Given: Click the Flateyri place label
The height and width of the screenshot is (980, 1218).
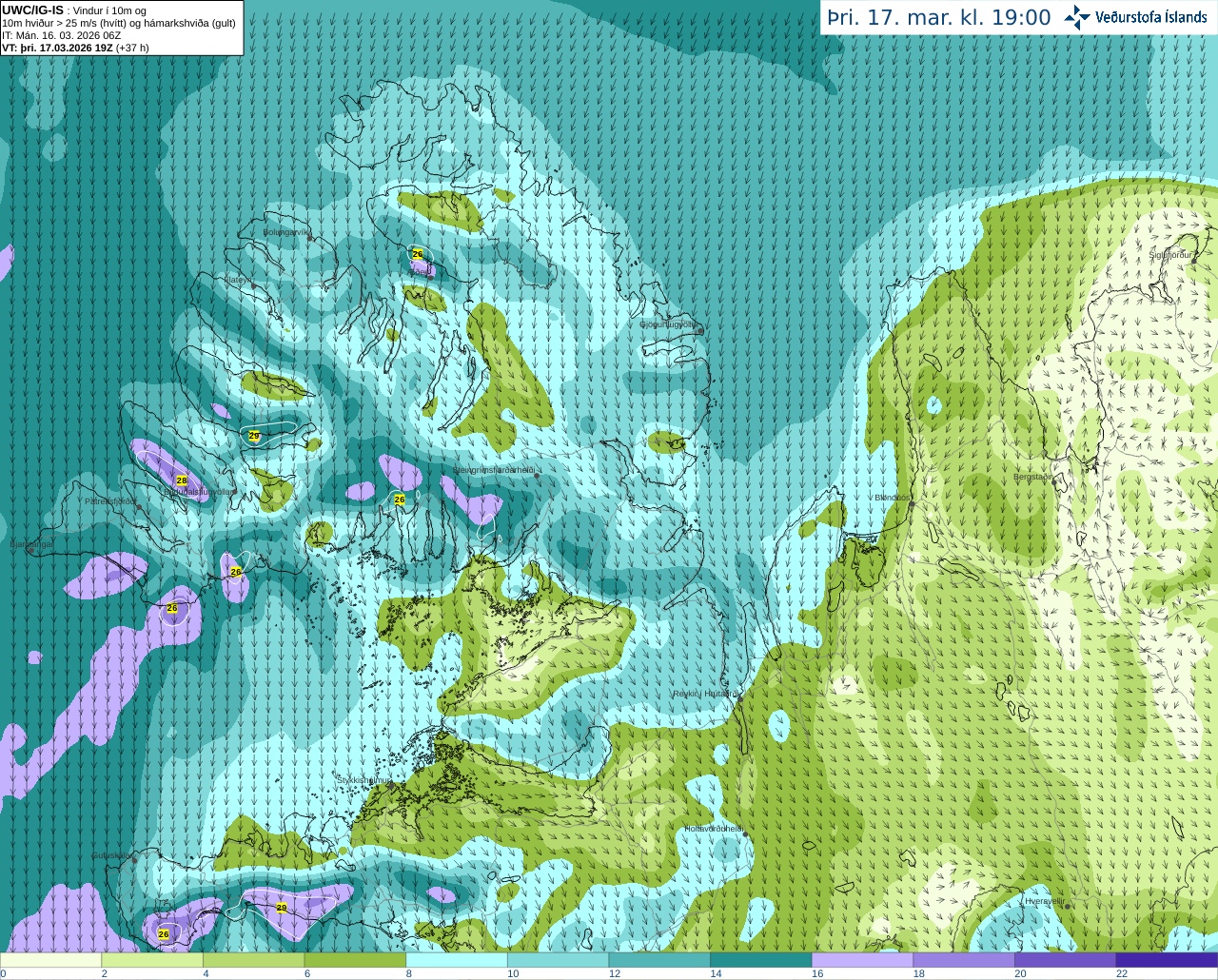Looking at the screenshot, I should coord(237,280).
